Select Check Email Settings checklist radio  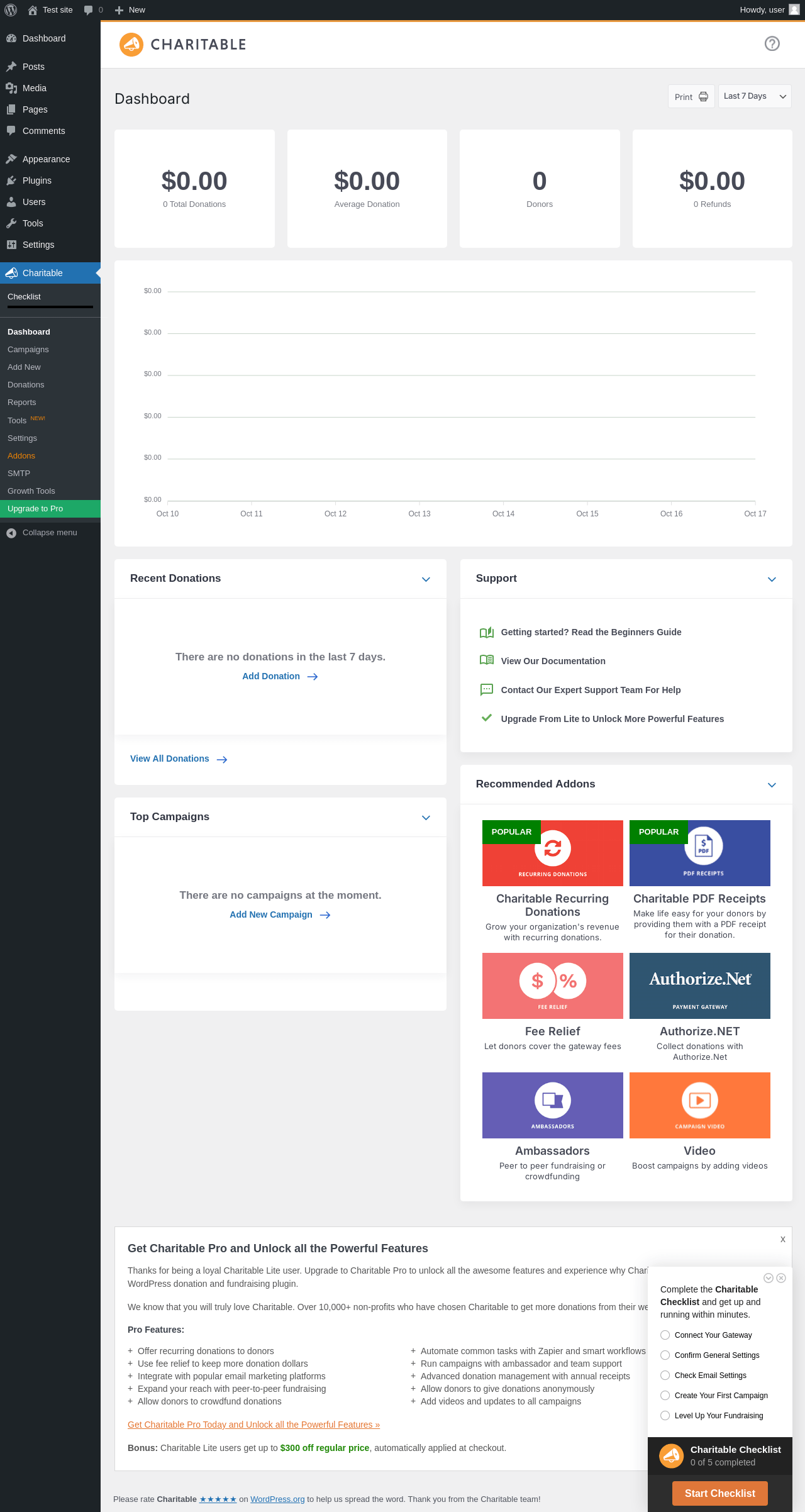[x=665, y=1375]
